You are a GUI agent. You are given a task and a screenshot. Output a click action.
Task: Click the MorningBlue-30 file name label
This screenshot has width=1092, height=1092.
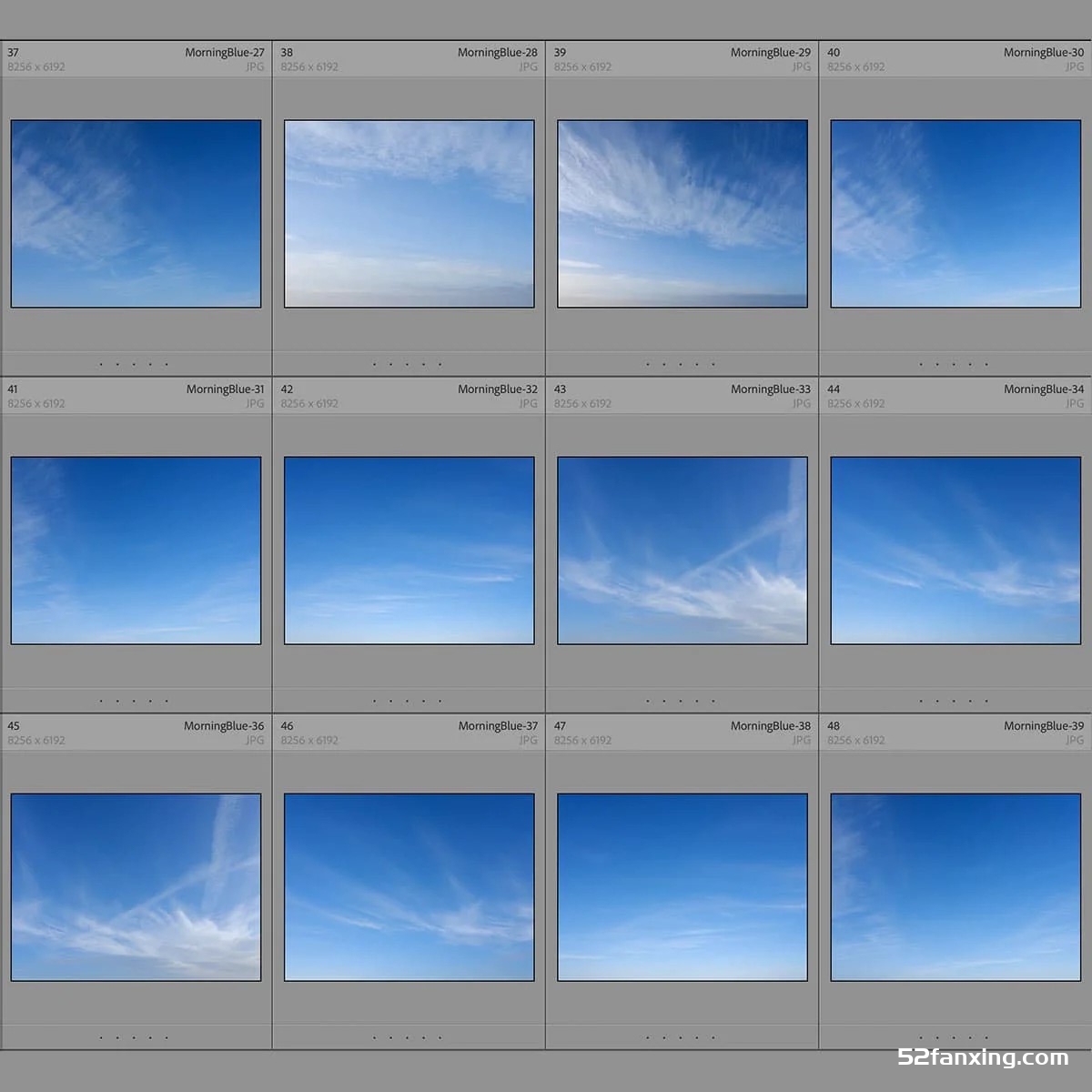[1044, 53]
